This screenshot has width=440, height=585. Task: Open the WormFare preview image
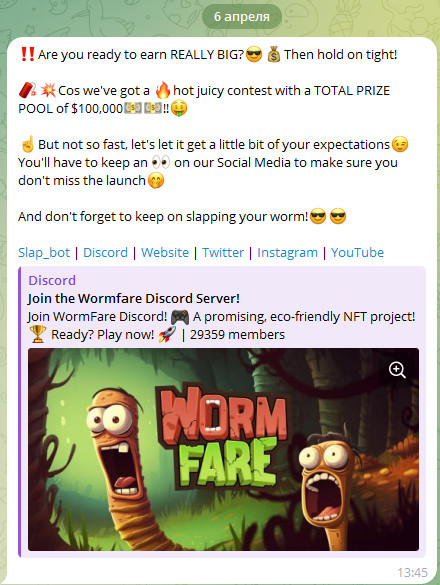point(223,449)
